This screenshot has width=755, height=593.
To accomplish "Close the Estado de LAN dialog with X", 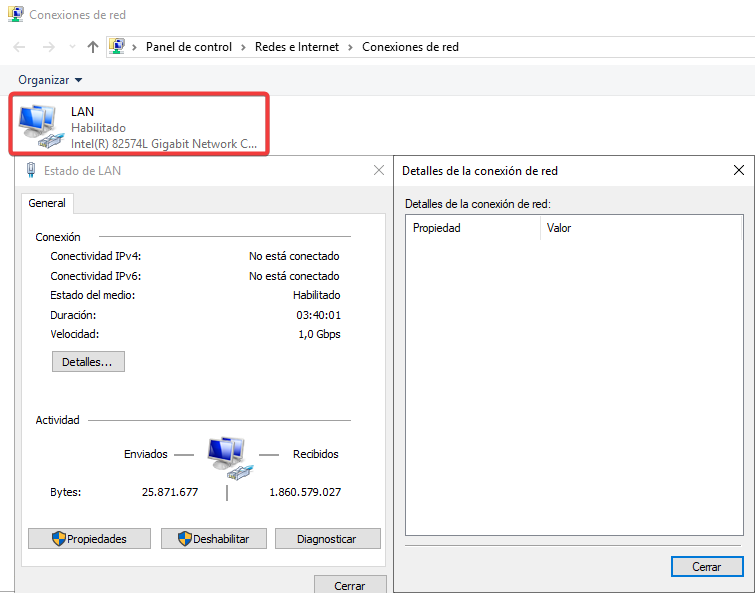I will pos(379,170).
